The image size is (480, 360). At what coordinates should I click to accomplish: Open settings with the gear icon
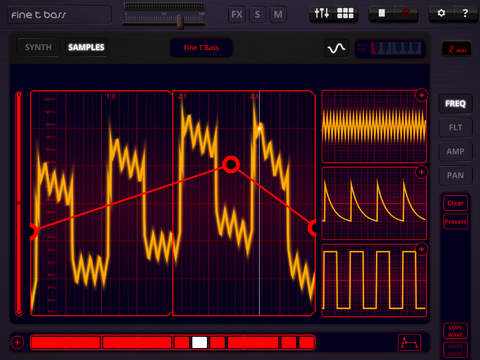tap(441, 13)
